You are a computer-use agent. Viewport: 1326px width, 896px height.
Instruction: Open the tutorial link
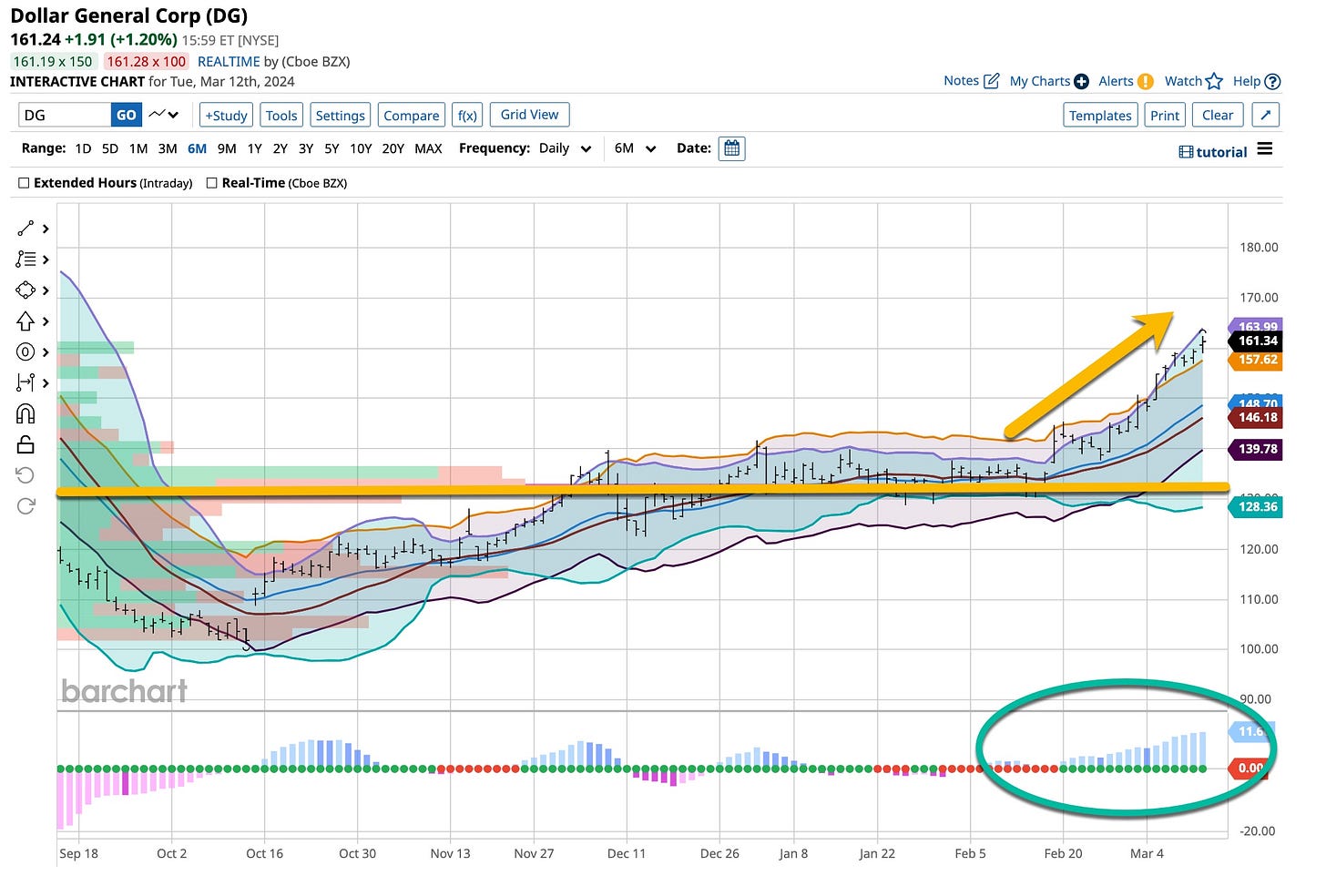(1213, 152)
